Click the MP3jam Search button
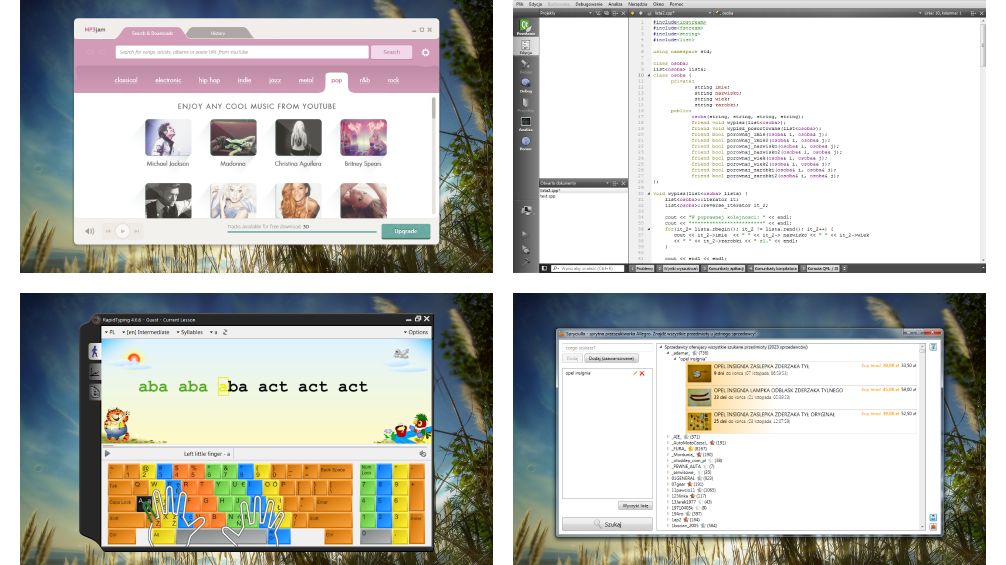The height and width of the screenshot is (565, 1006). coord(391,52)
